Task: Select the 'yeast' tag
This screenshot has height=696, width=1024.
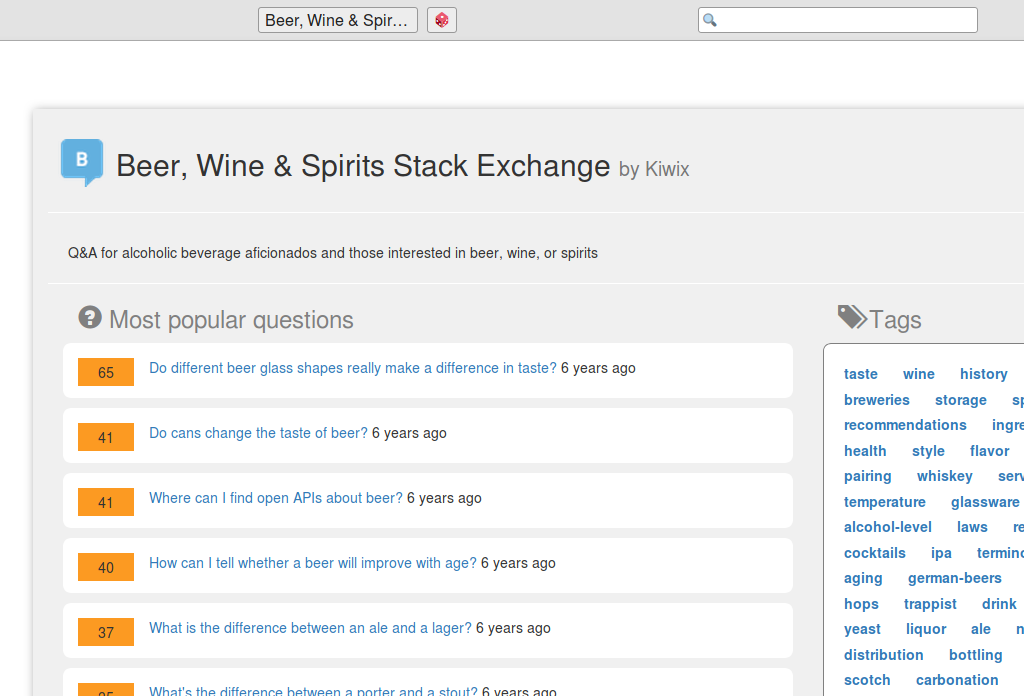Action: coord(862,629)
